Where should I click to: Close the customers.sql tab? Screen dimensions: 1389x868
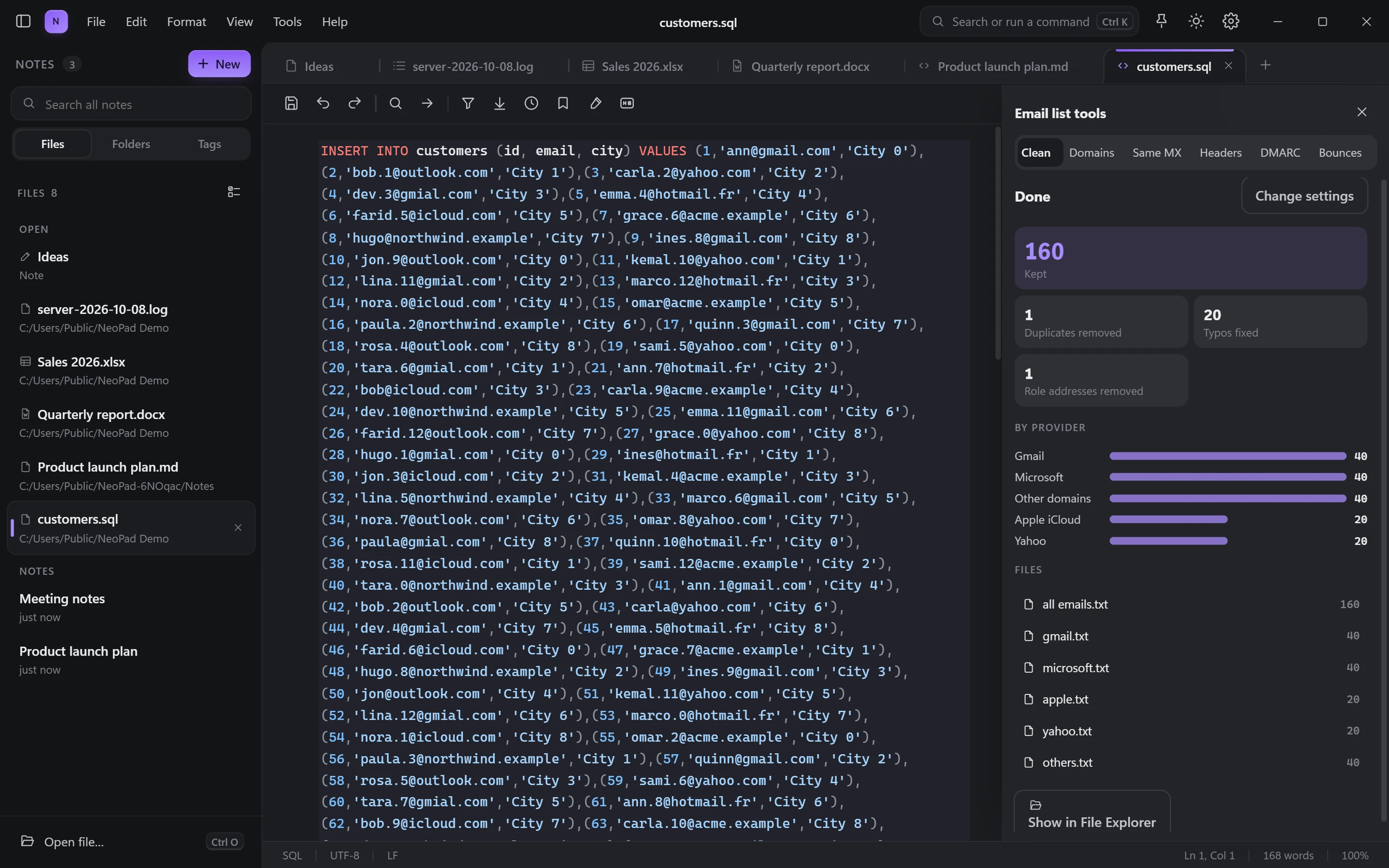[1228, 66]
